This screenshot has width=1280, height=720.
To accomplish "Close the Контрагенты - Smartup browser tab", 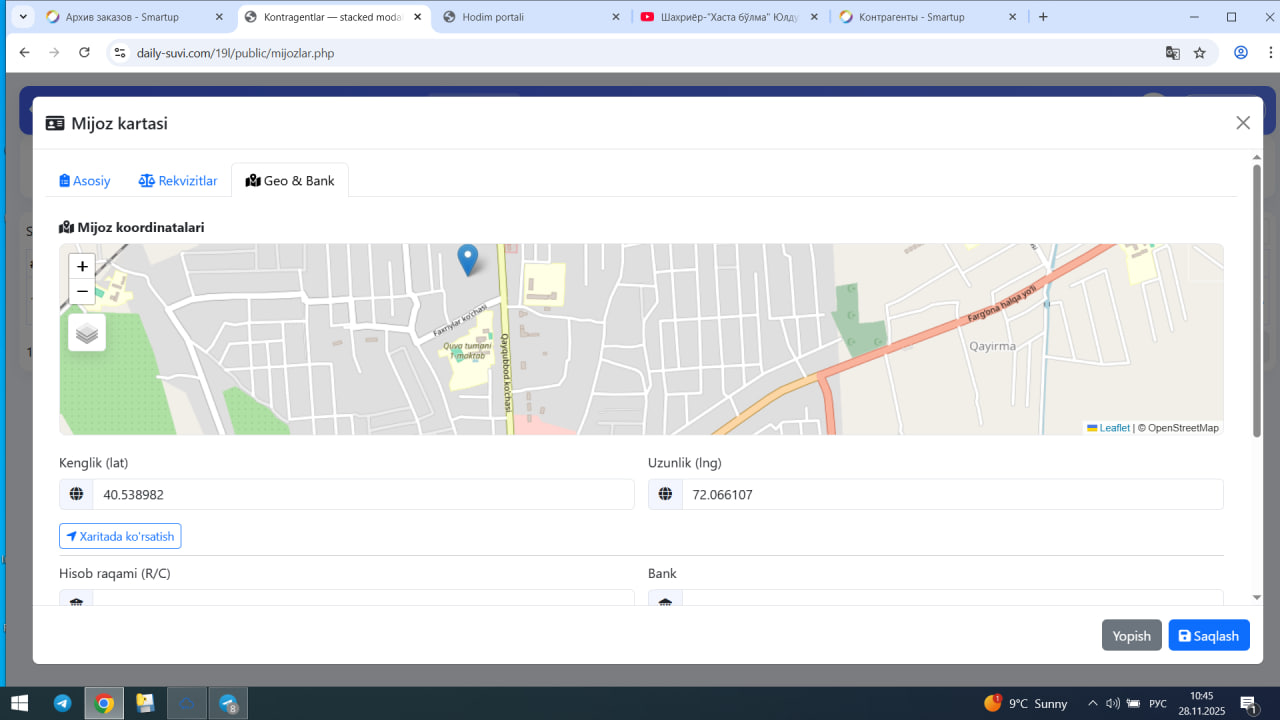I will (1012, 17).
